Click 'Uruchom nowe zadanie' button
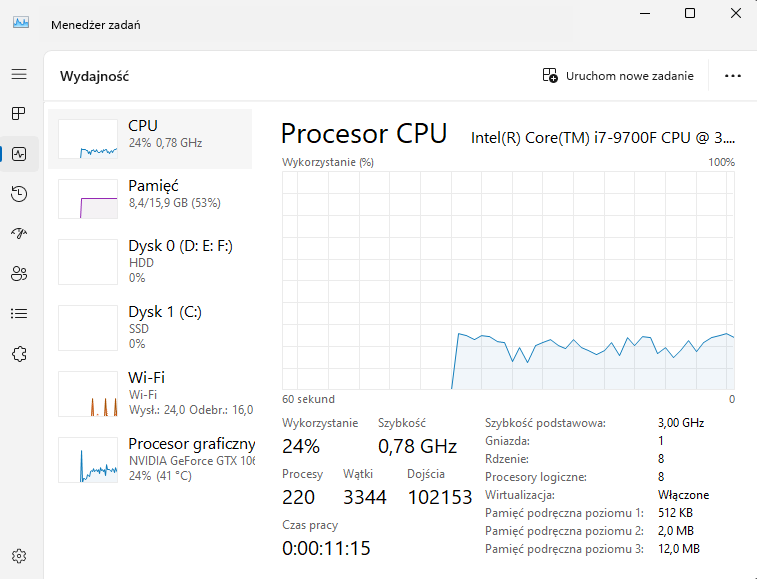757x579 pixels. (x=618, y=75)
